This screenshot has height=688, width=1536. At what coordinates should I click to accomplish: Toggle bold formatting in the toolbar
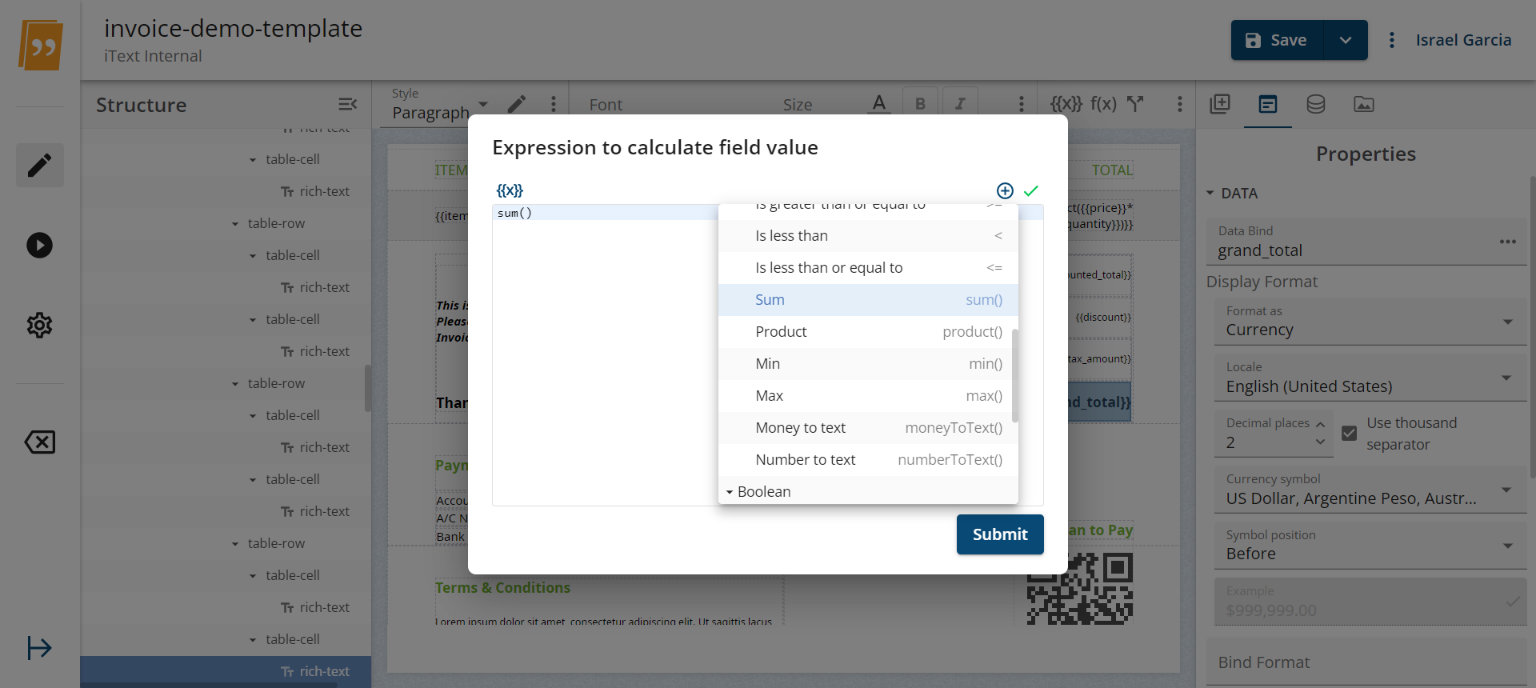click(x=919, y=101)
